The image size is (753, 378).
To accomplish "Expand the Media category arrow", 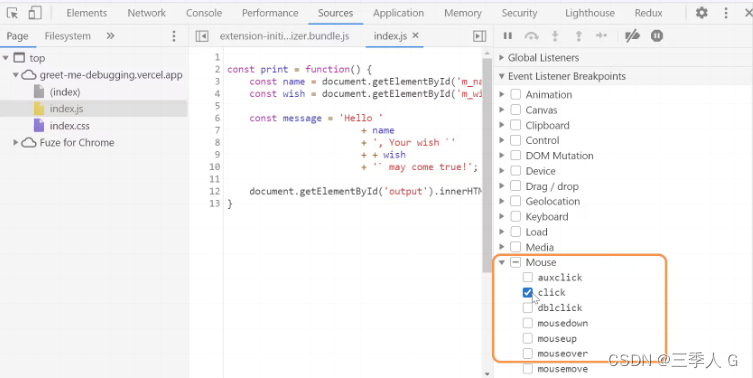I will [501, 247].
